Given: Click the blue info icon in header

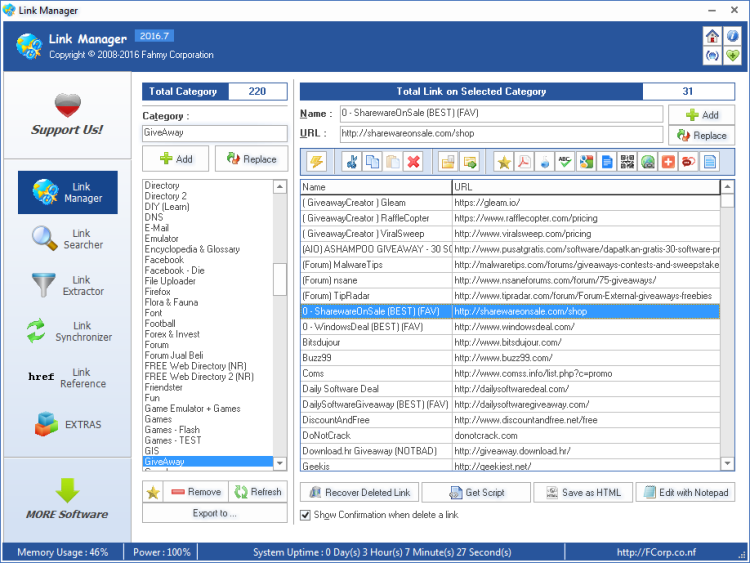Looking at the screenshot, I should pyautogui.click(x=732, y=35).
